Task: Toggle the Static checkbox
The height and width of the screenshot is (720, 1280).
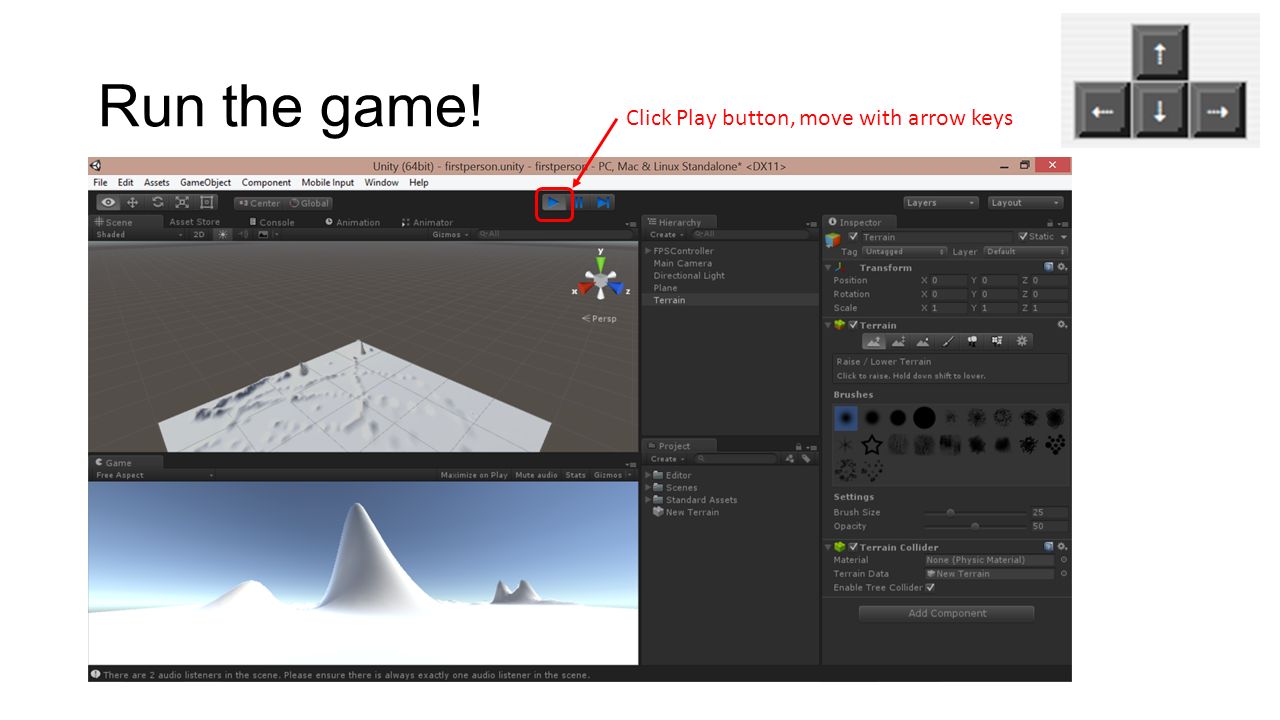Action: coord(1023,237)
